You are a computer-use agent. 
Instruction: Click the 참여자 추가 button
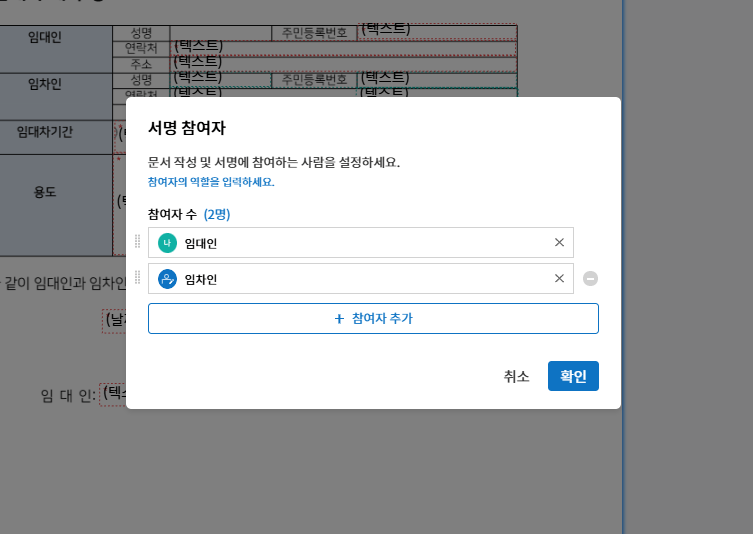point(373,318)
